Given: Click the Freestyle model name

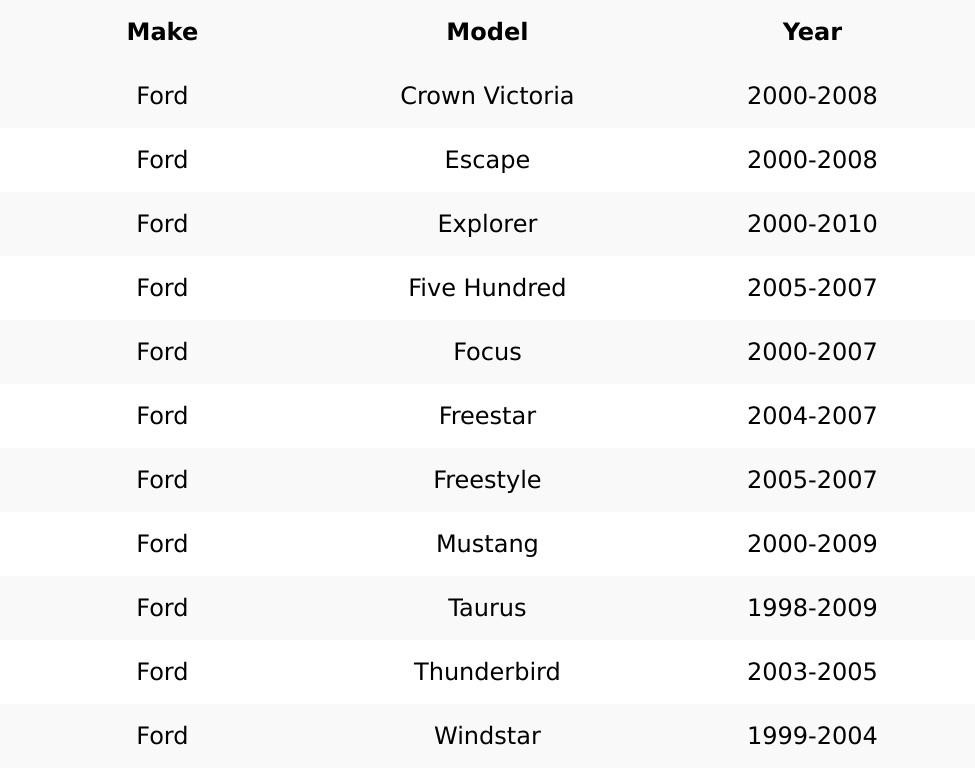Looking at the screenshot, I should pos(487,480).
